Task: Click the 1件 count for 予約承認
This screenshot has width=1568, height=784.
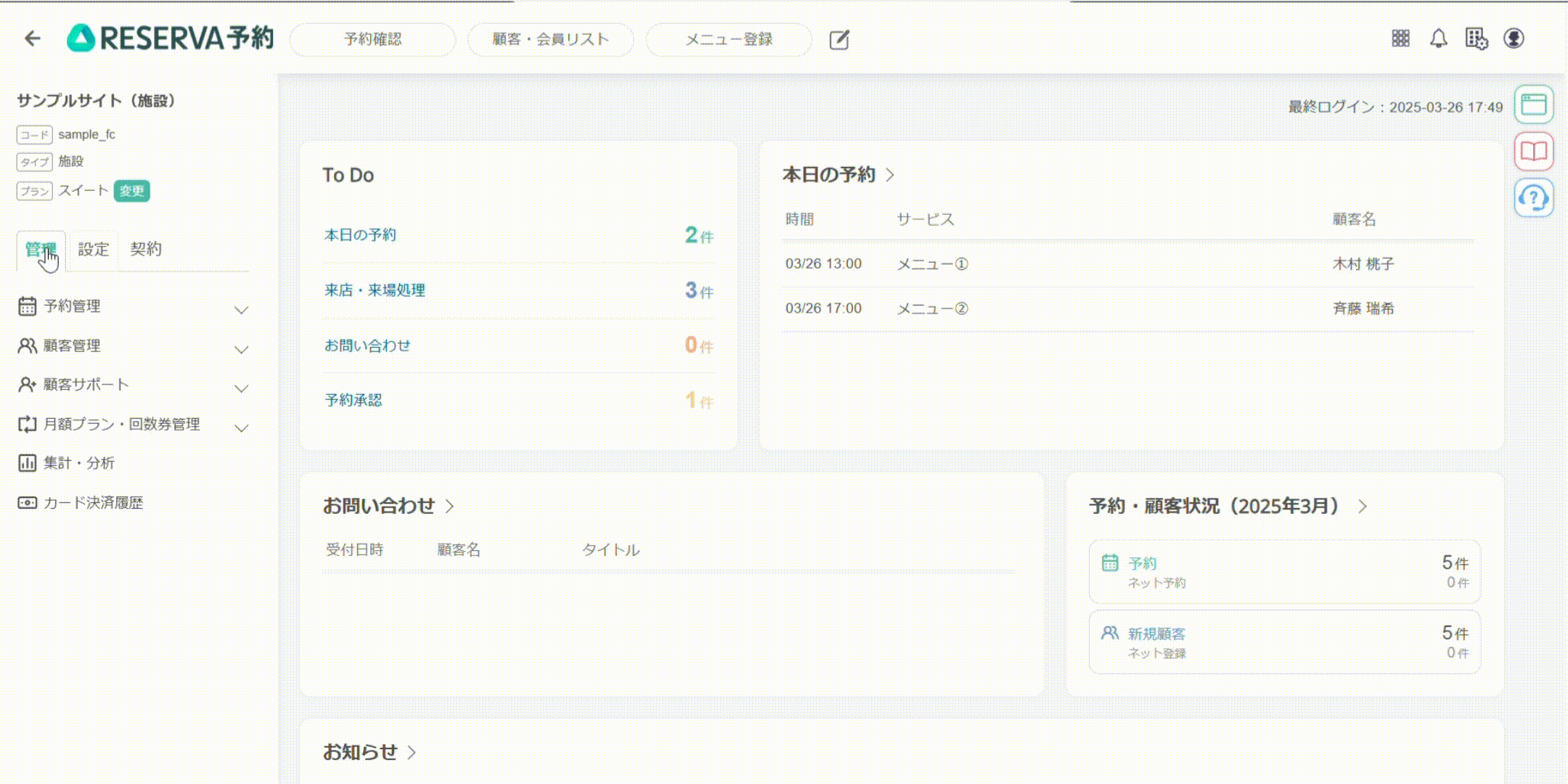Action: coord(699,400)
